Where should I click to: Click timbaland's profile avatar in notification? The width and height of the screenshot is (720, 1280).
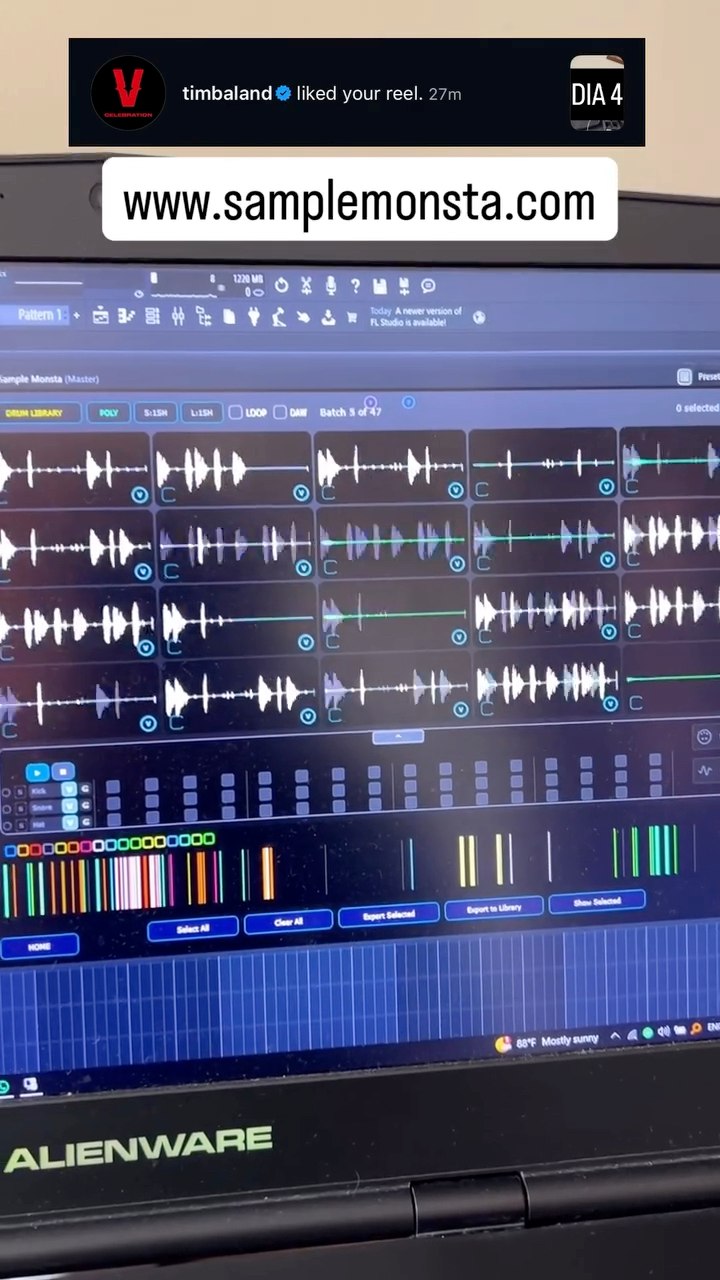pos(128,93)
